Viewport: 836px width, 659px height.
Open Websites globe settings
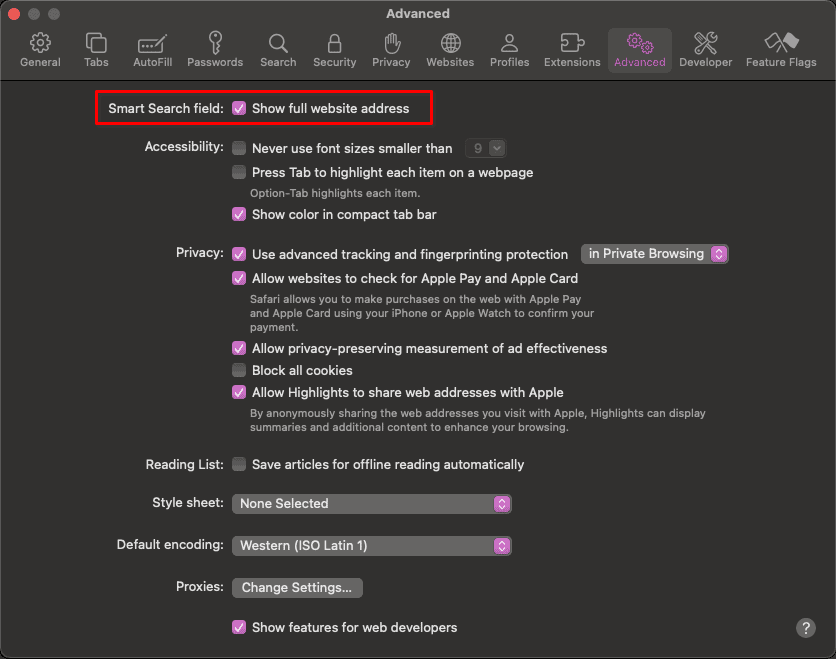pyautogui.click(x=450, y=50)
